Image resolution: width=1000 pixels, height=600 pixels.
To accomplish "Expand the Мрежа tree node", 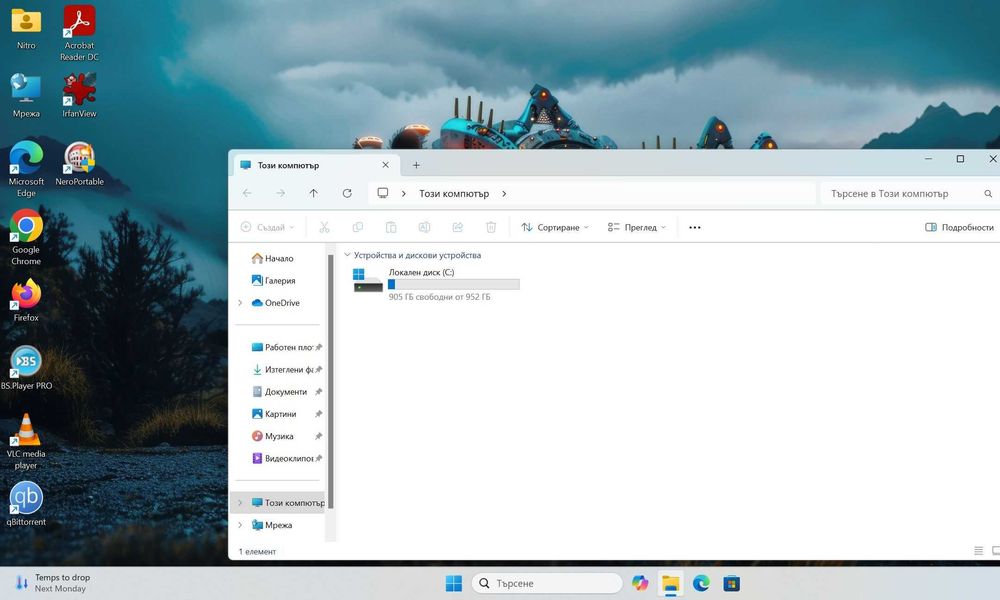I will (x=240, y=525).
